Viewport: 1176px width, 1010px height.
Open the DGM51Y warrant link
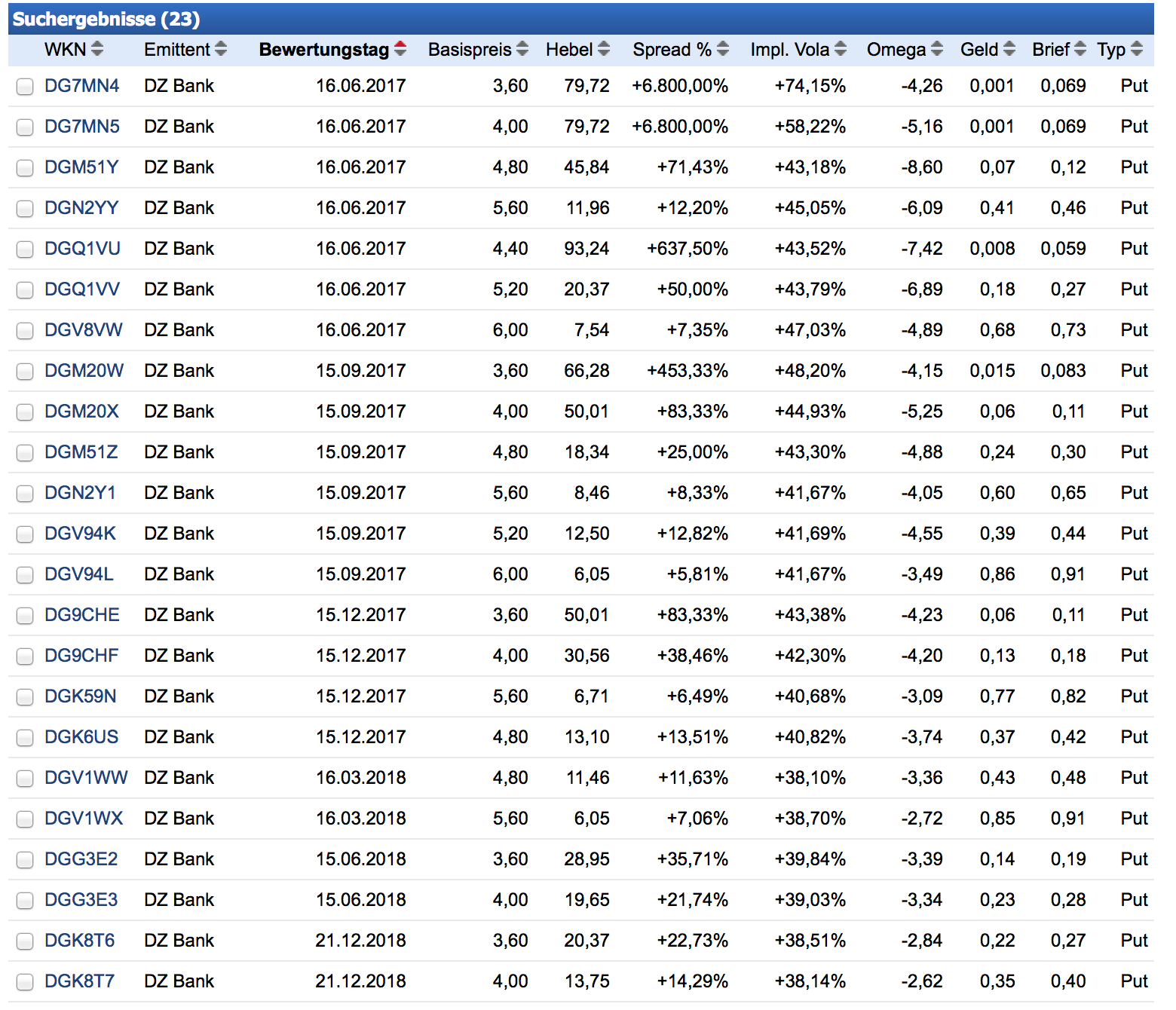pos(81,167)
